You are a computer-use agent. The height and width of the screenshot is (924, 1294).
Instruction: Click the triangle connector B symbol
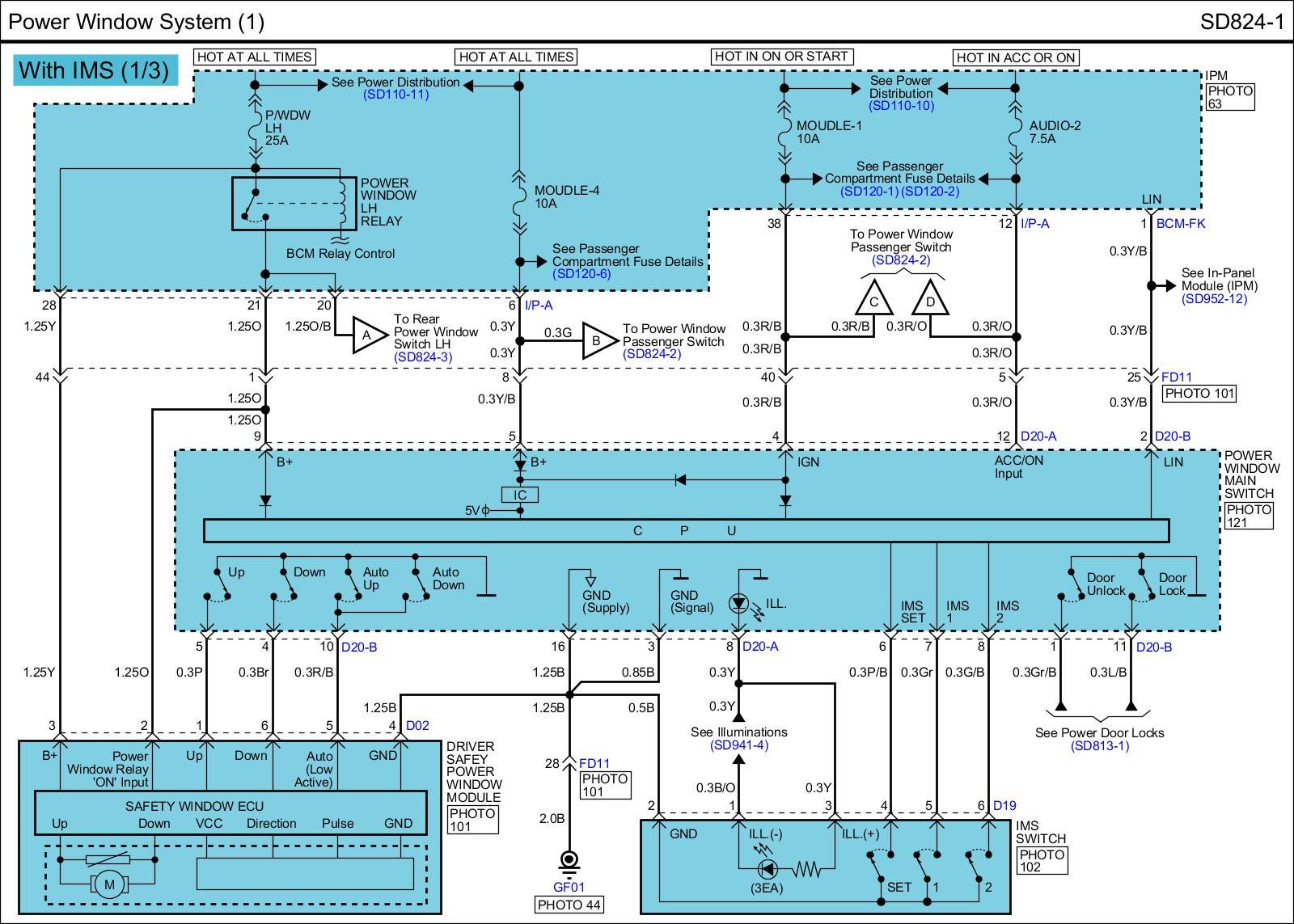point(598,341)
